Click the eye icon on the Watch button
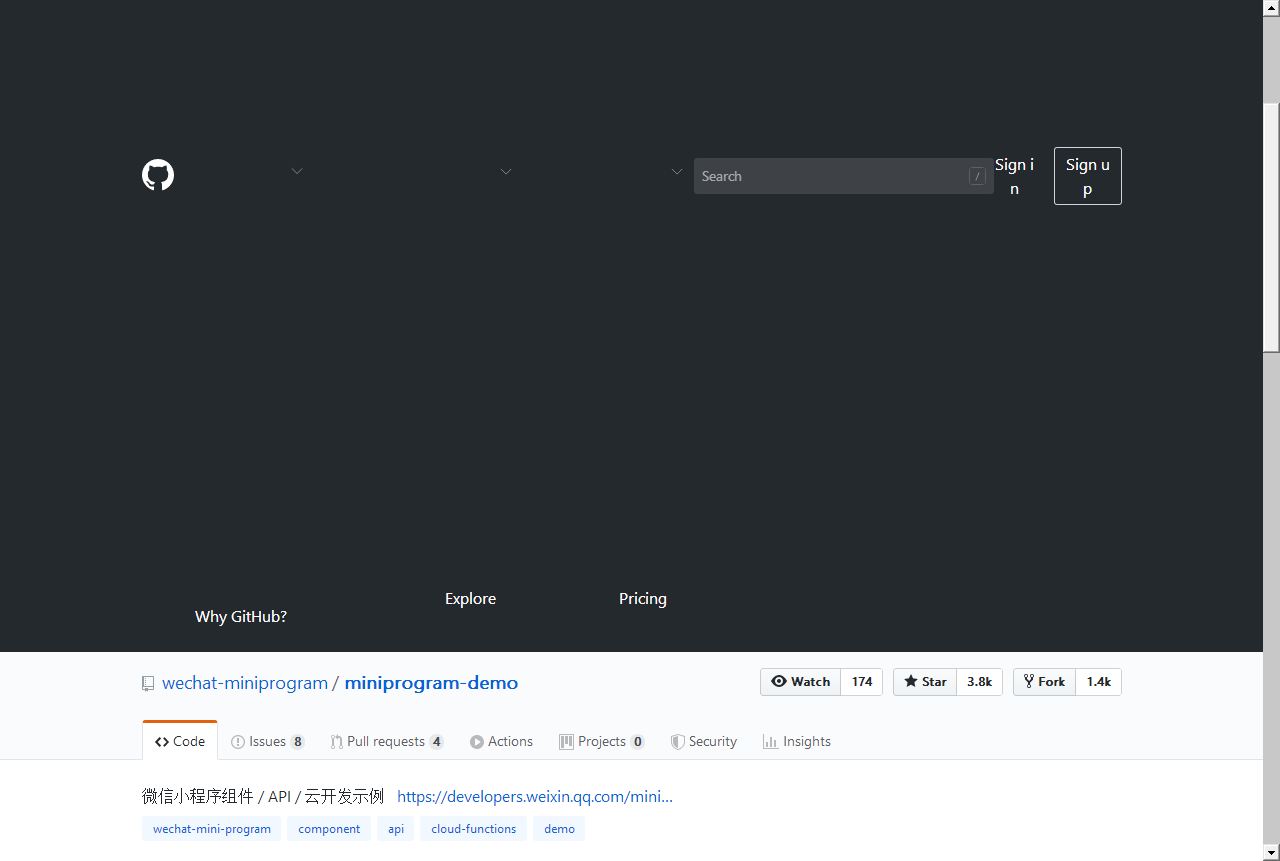Viewport: 1280px width, 861px height. click(x=779, y=682)
